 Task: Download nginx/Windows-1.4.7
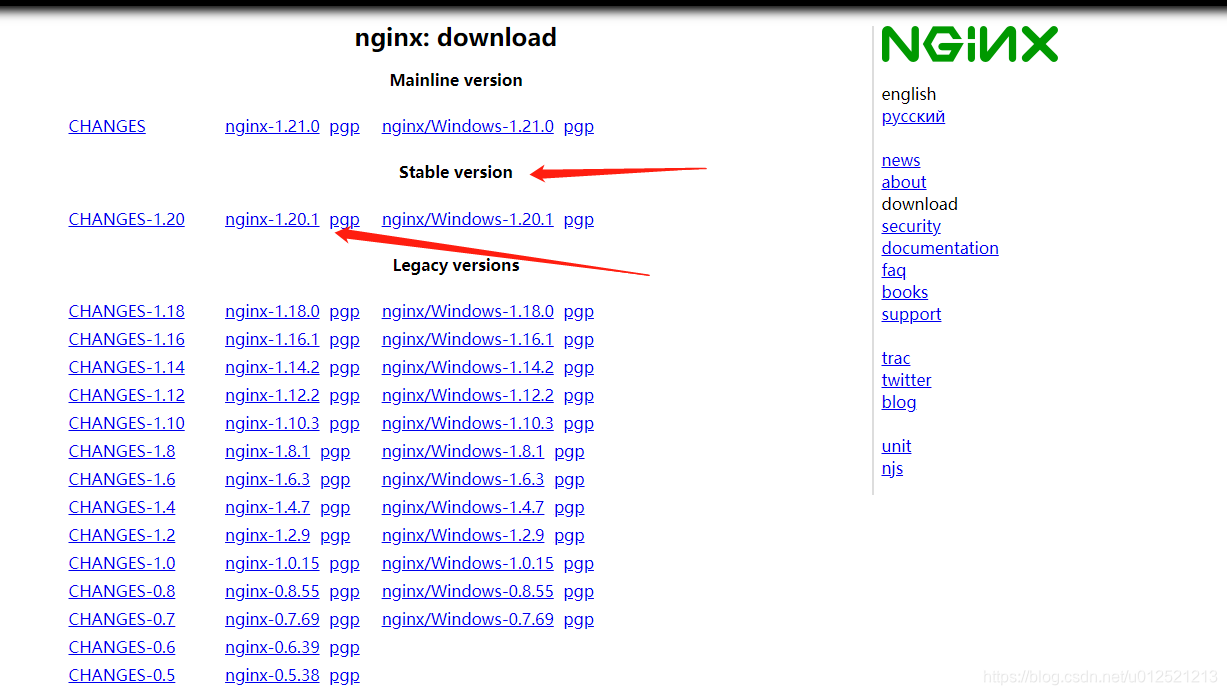463,508
